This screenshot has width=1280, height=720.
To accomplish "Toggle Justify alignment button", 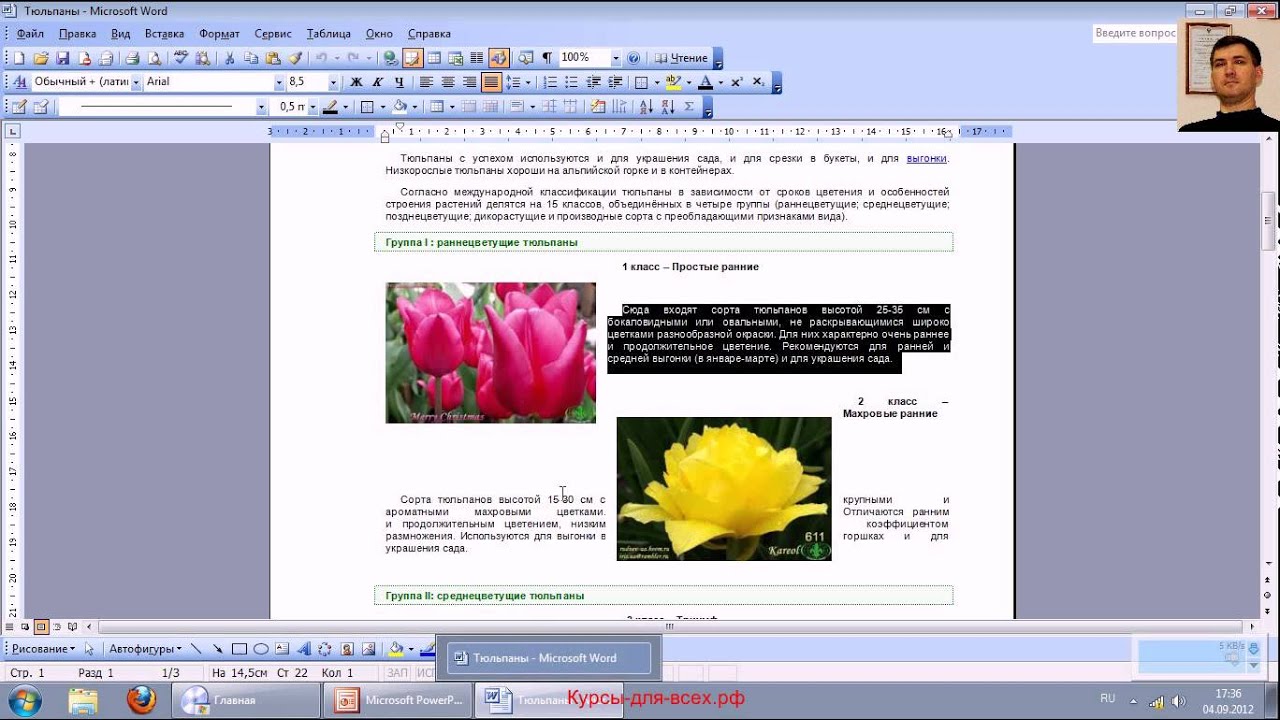I will 491,82.
